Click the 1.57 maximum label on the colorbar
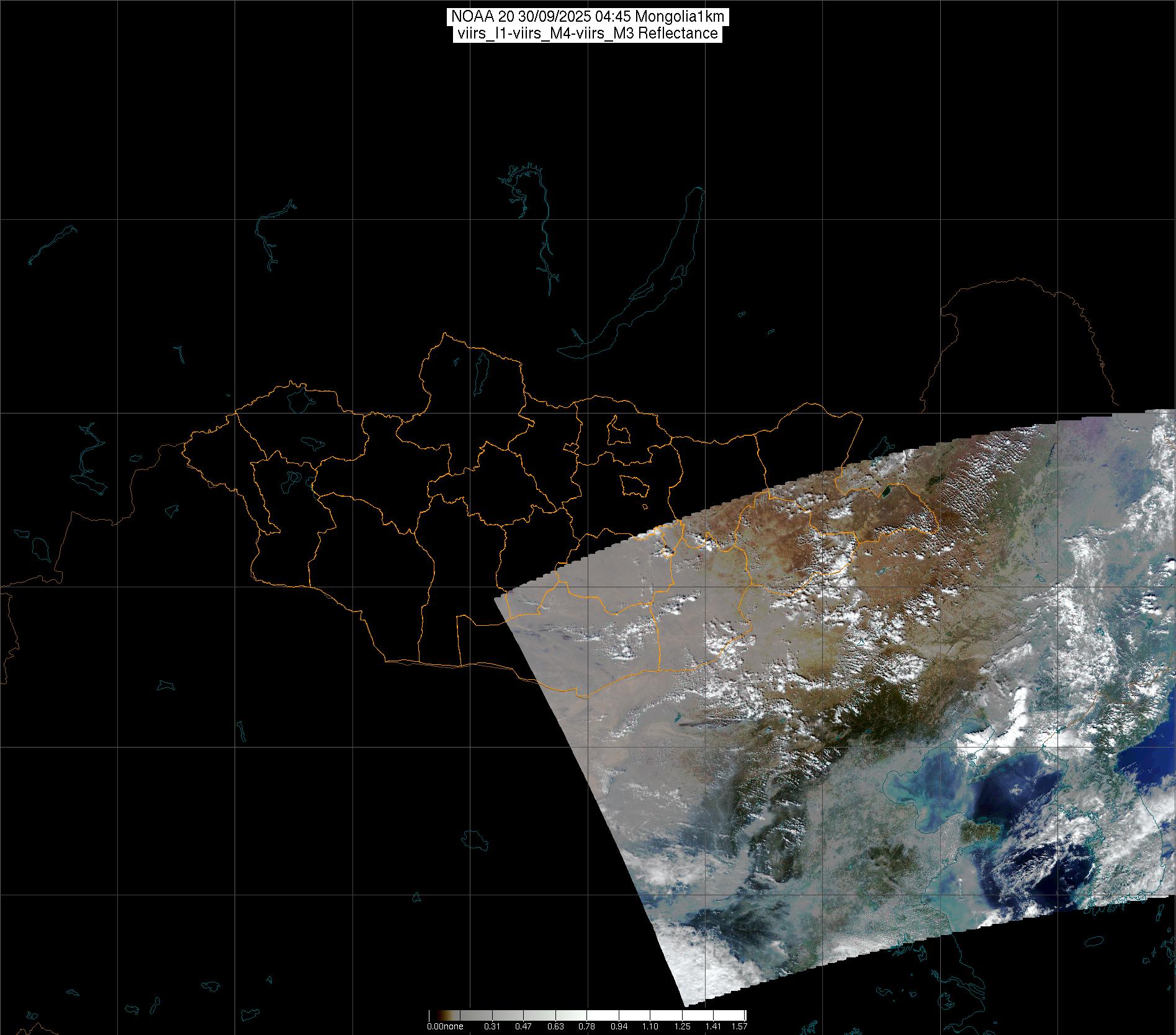The height and width of the screenshot is (1035, 1176). (x=739, y=1026)
